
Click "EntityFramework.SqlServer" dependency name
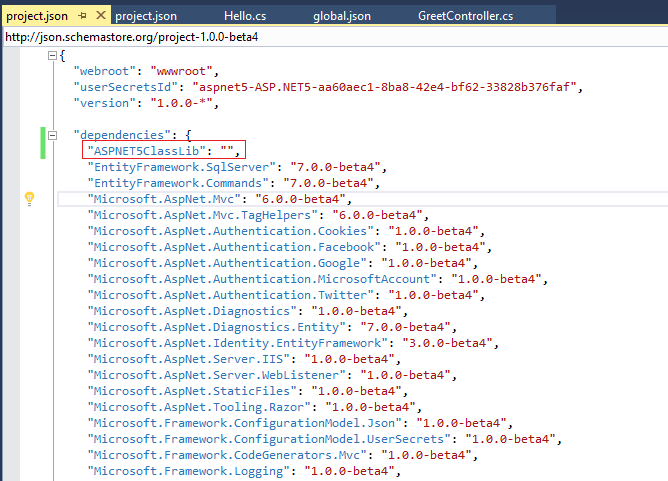tap(181, 167)
